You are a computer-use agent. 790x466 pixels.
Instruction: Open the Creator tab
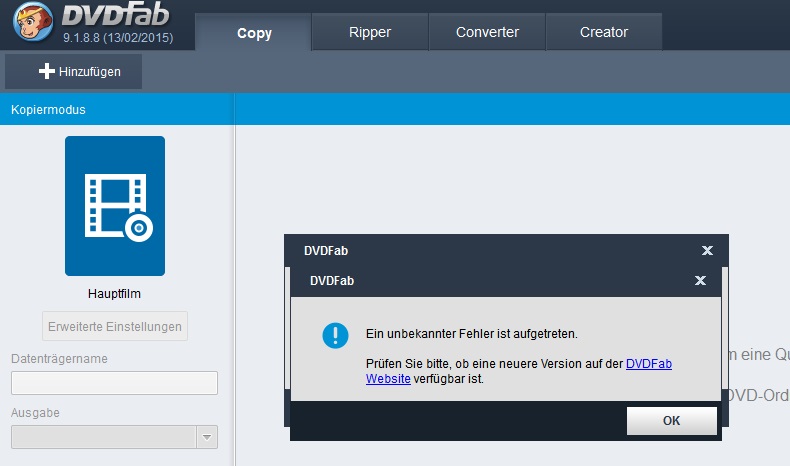tap(604, 32)
